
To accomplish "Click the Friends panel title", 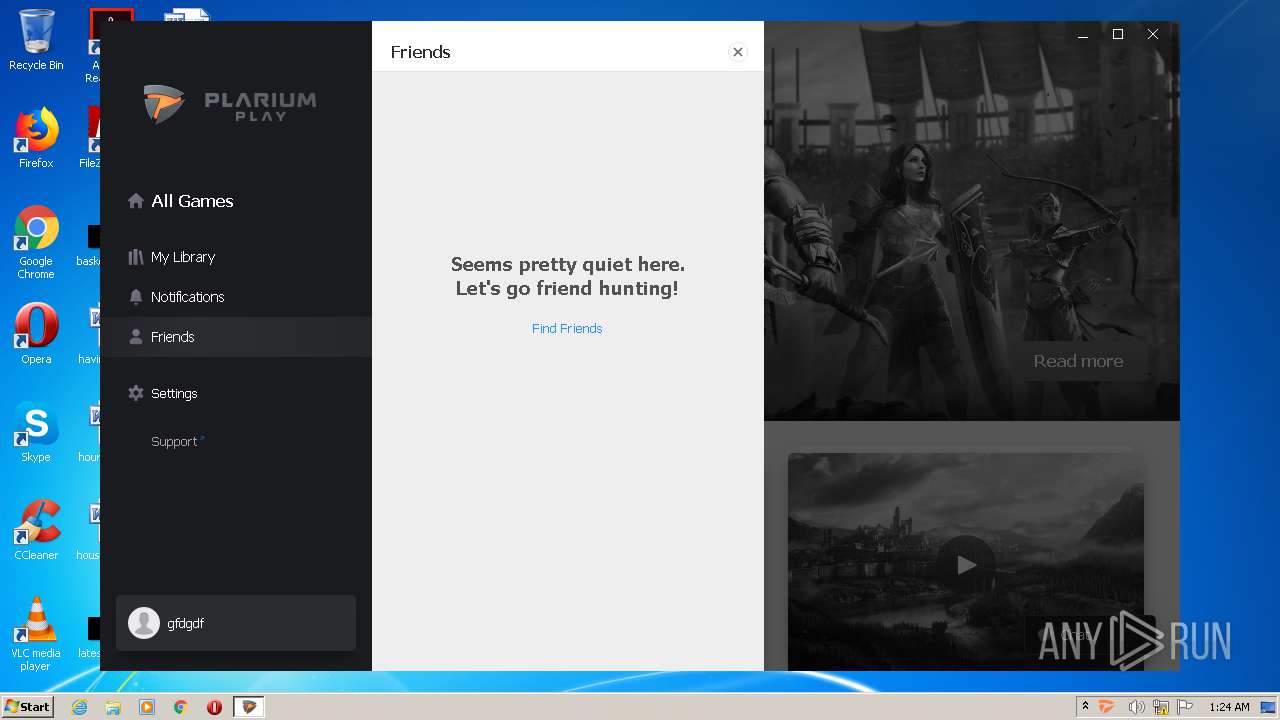I will [x=420, y=52].
